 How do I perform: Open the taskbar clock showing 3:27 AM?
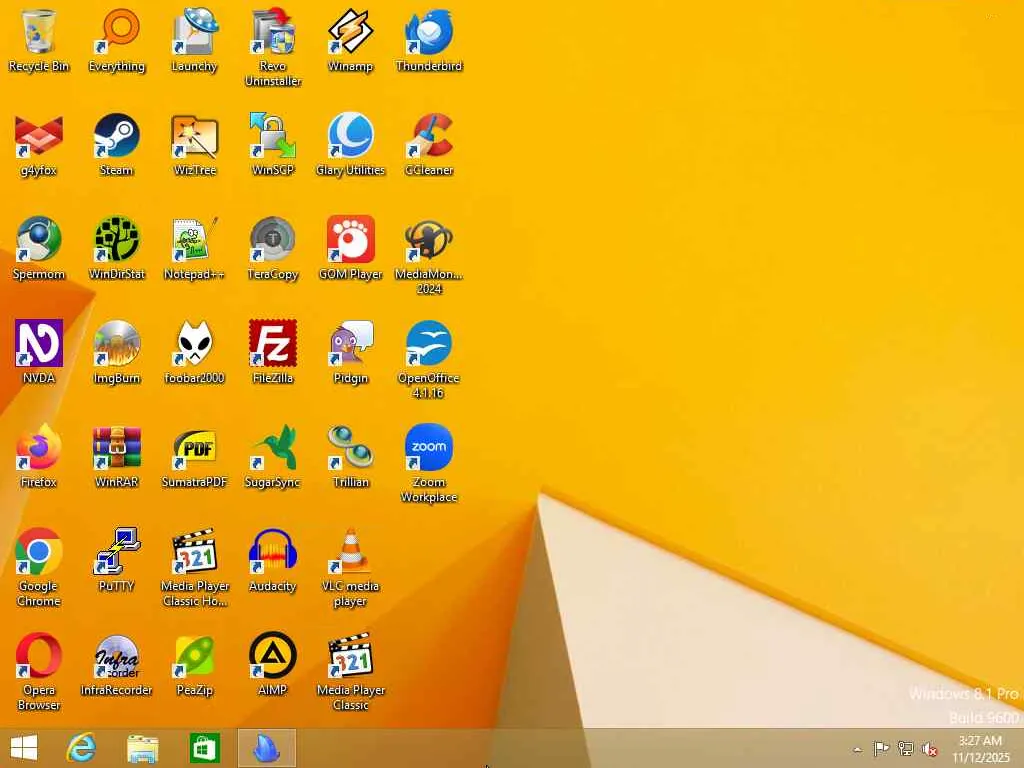[980, 749]
